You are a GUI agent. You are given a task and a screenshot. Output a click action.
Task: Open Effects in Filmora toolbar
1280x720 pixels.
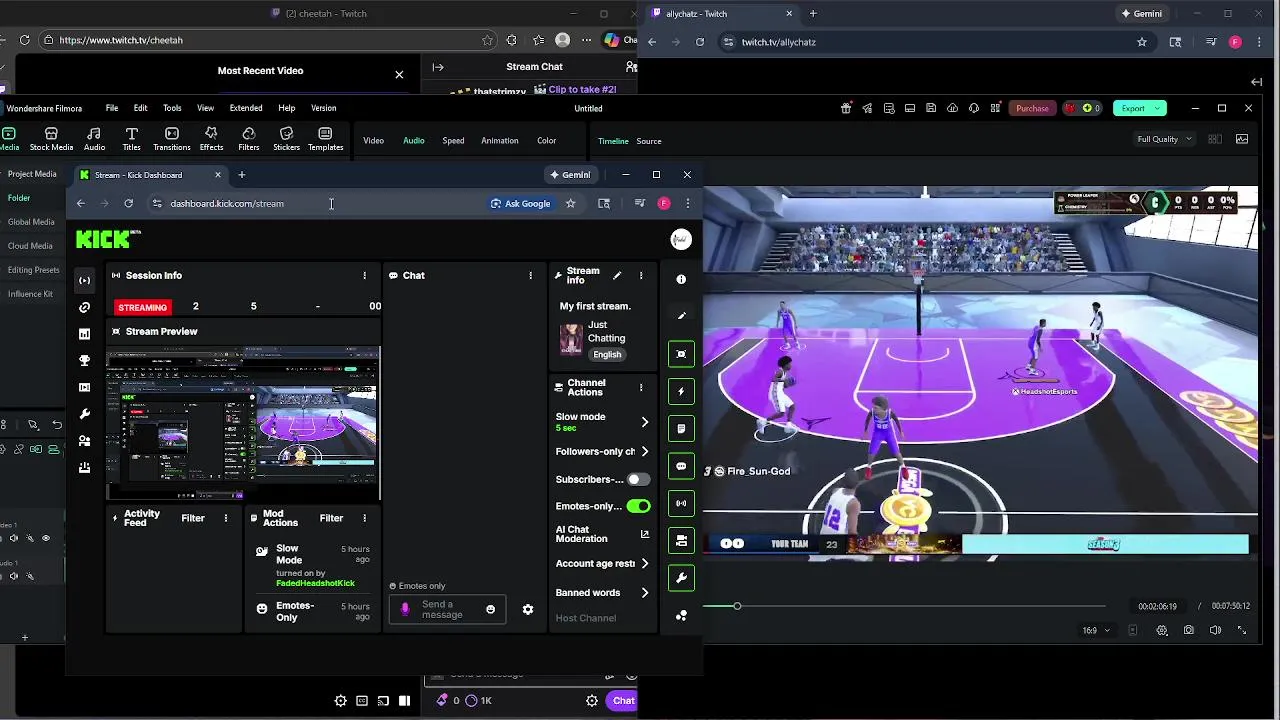[x=211, y=139]
